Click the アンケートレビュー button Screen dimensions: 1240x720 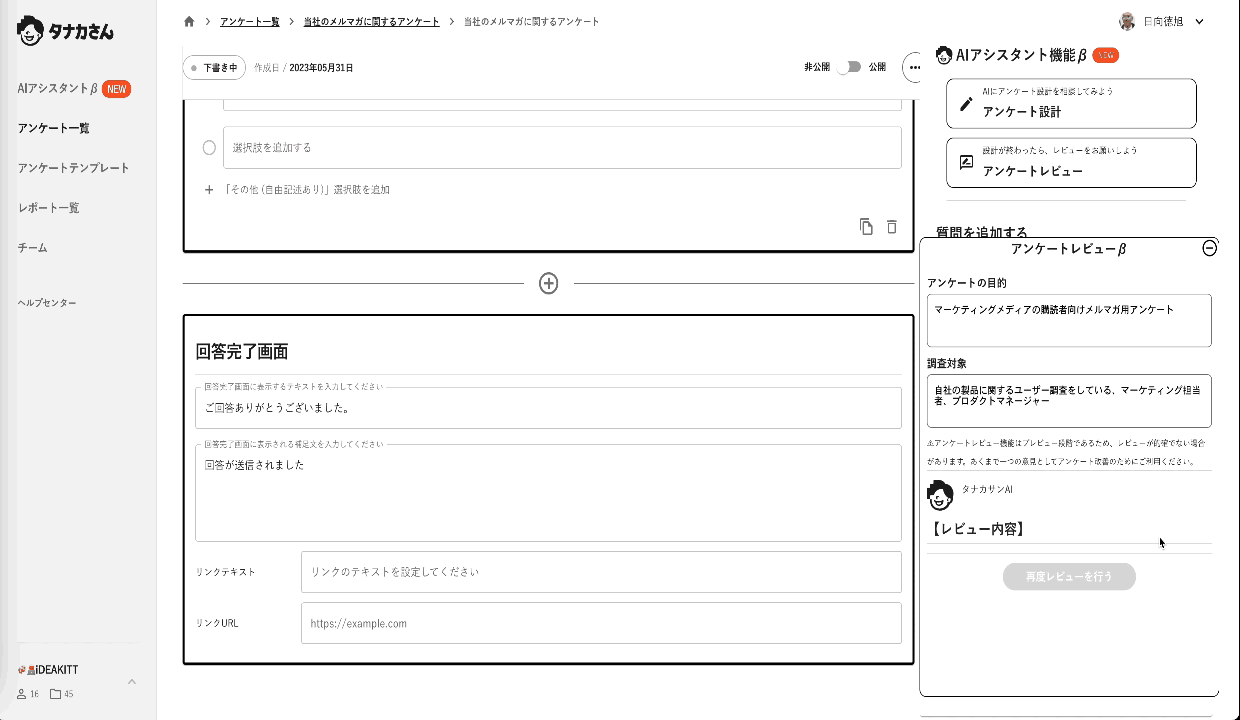coord(1071,163)
